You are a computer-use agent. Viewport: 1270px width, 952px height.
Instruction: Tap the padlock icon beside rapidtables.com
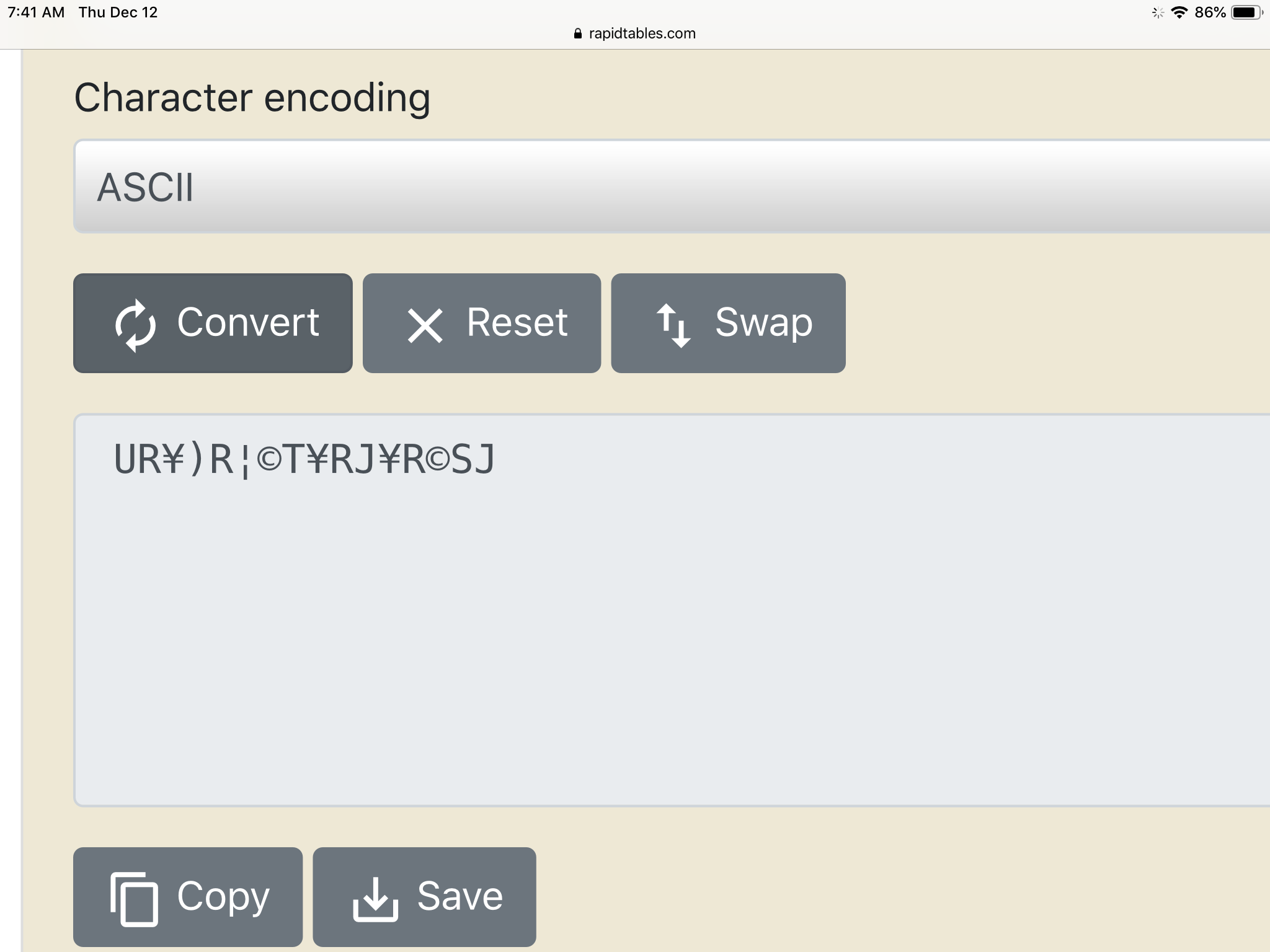[x=578, y=33]
